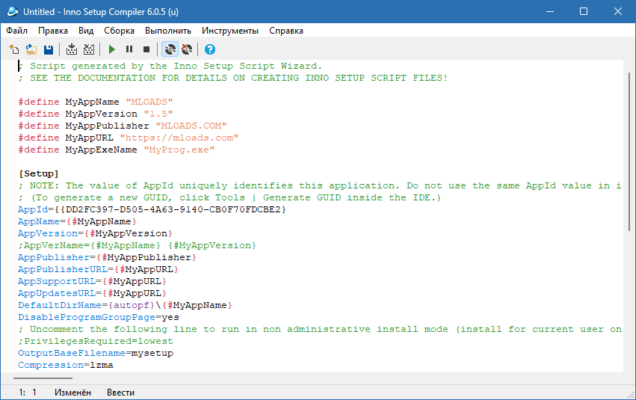This screenshot has height=400, width=636.
Task: Click the "To generate a new GUID" comment
Action: coord(230,198)
